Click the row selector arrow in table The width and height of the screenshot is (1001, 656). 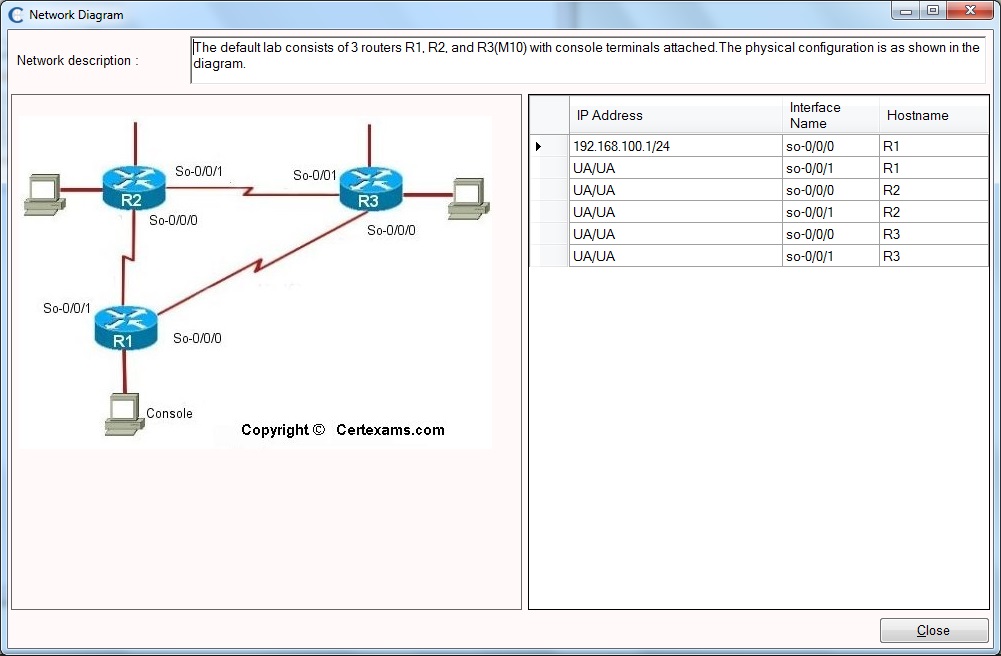[x=537, y=145]
